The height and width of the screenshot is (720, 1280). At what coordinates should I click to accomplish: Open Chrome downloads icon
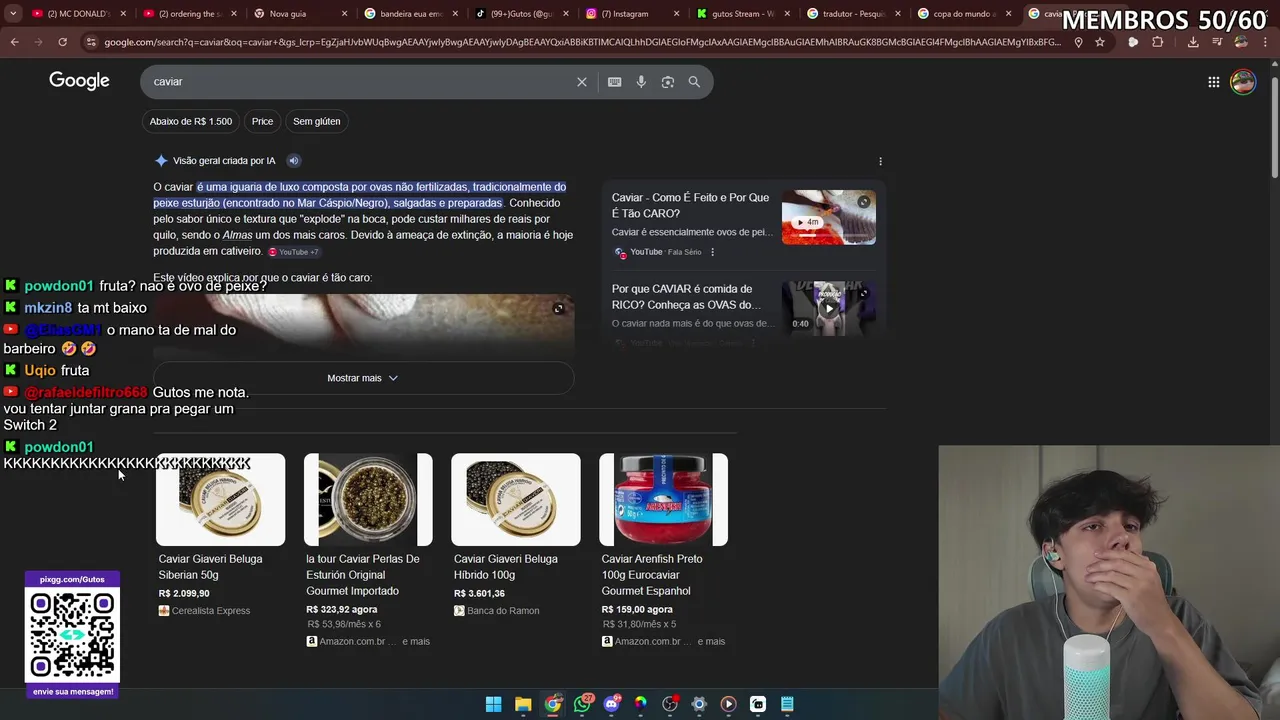click(x=1193, y=42)
